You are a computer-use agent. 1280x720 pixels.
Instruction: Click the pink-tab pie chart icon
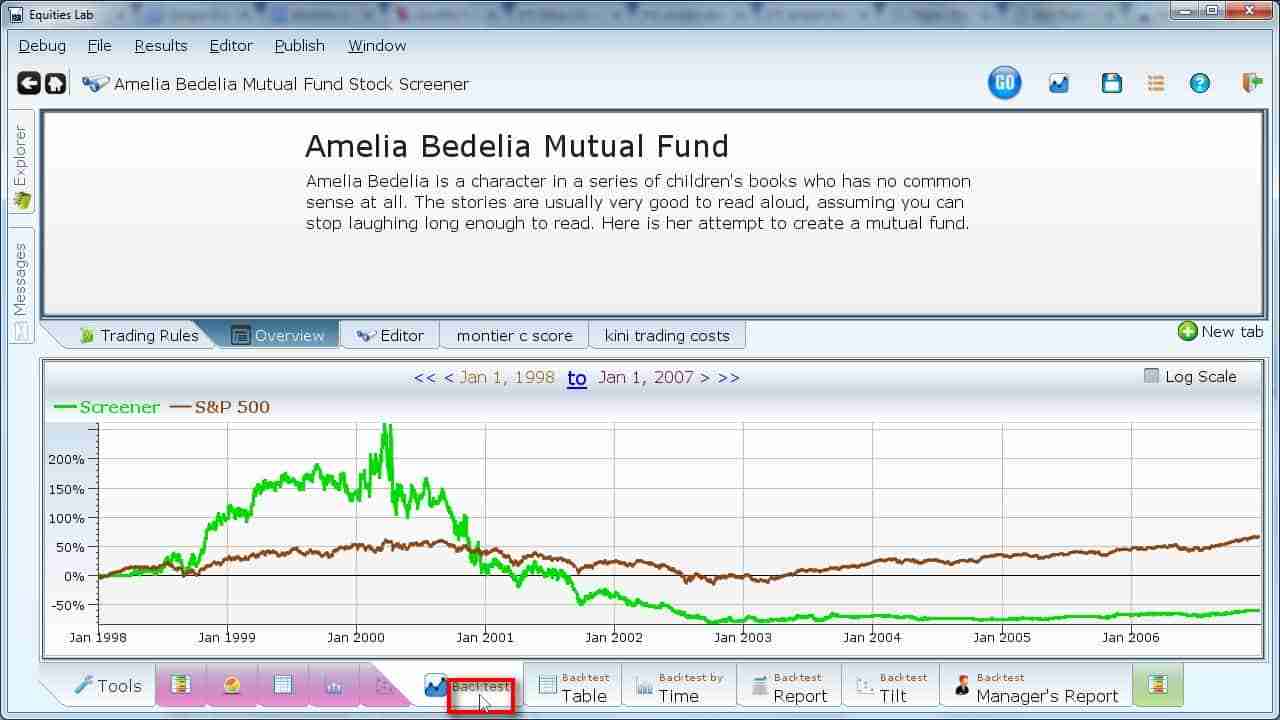coord(232,685)
